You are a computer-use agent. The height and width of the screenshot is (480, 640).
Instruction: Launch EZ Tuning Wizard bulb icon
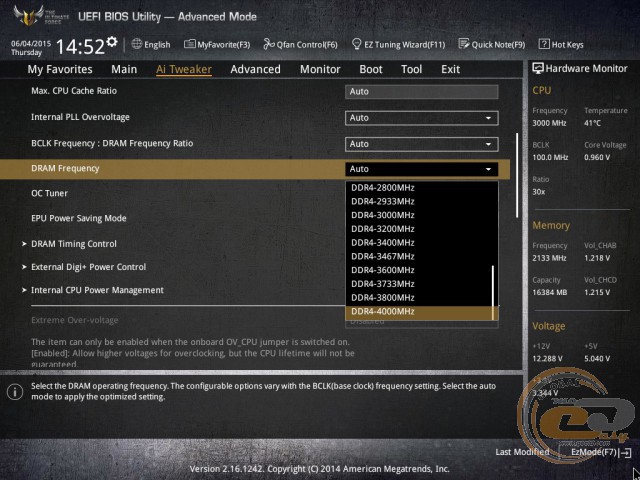356,44
